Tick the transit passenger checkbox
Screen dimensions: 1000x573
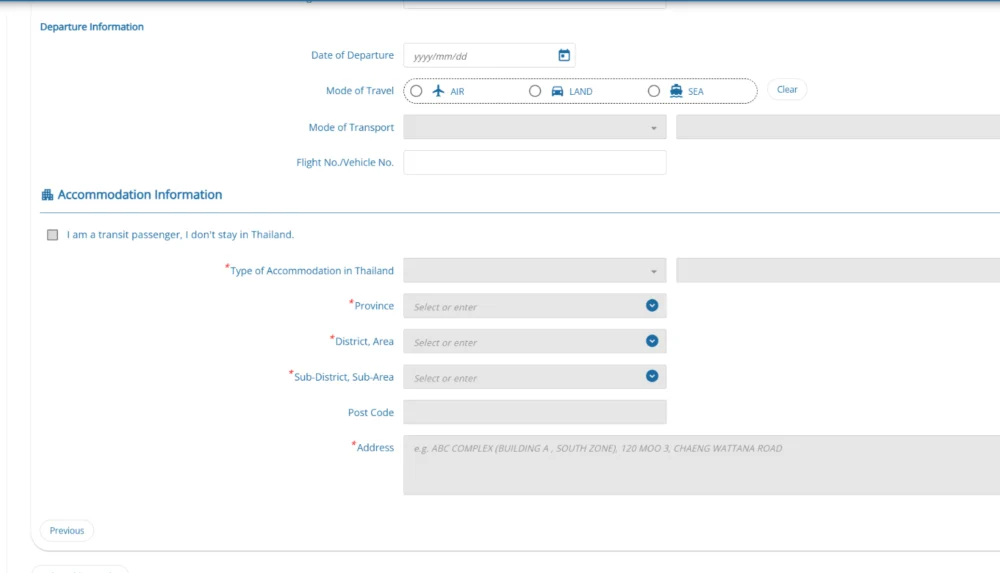click(52, 235)
